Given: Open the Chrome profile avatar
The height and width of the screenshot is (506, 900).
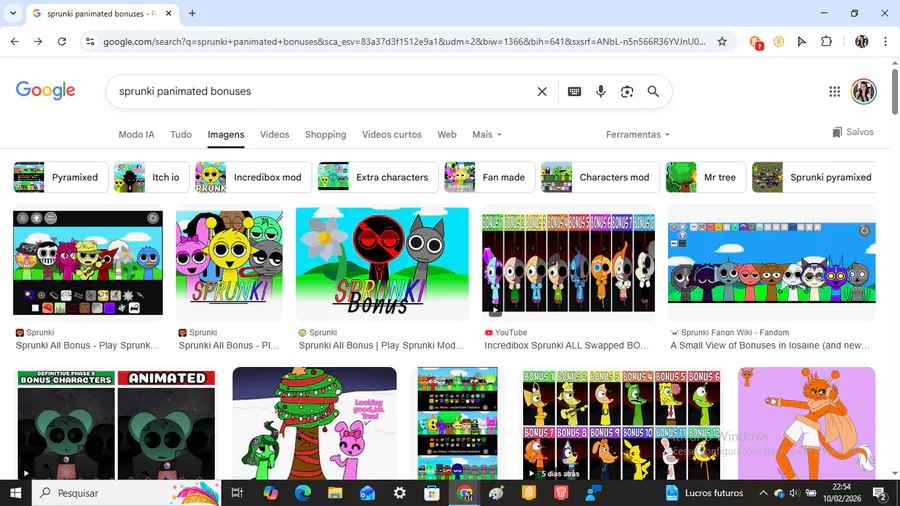Looking at the screenshot, I should pyautogui.click(x=862, y=41).
